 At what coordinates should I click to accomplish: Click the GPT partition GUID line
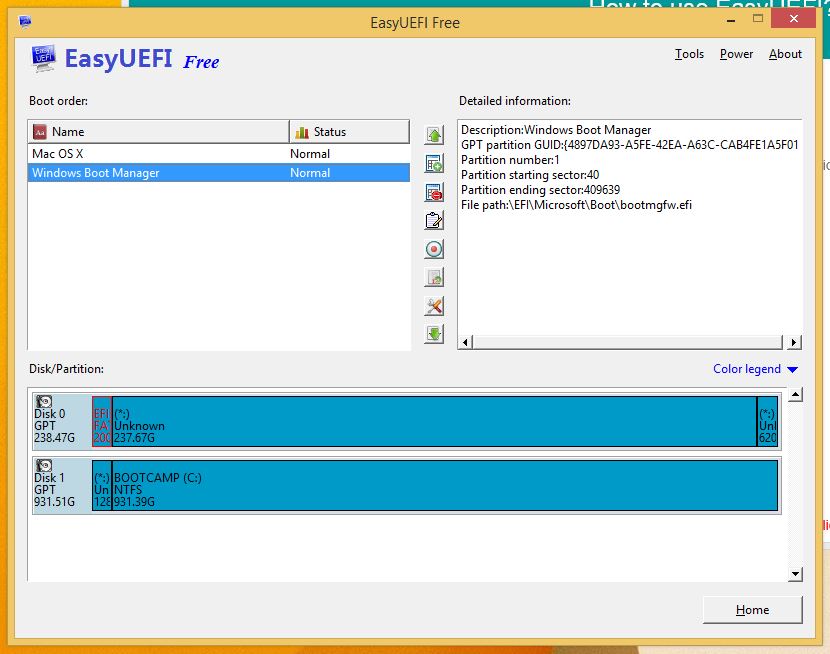point(629,145)
